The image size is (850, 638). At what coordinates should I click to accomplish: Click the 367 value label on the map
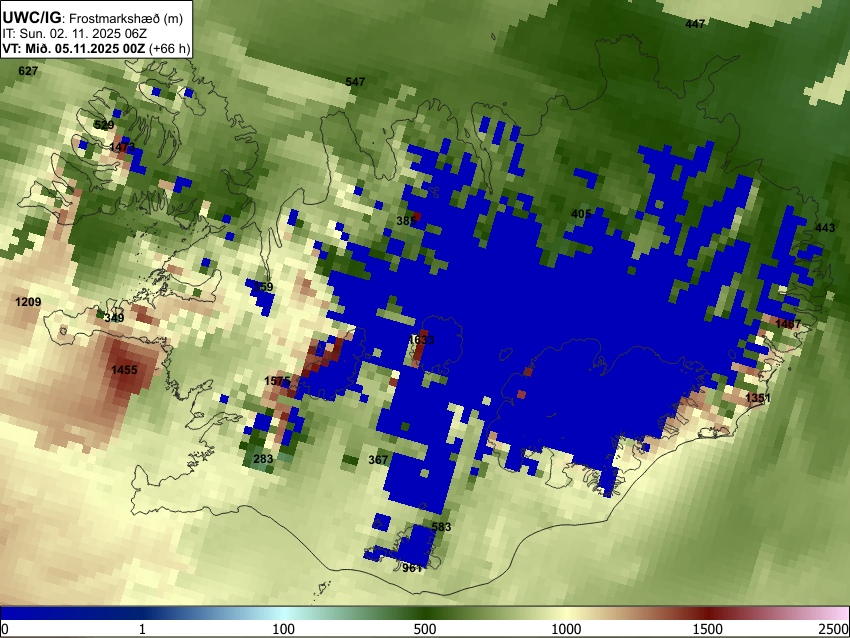(378, 460)
